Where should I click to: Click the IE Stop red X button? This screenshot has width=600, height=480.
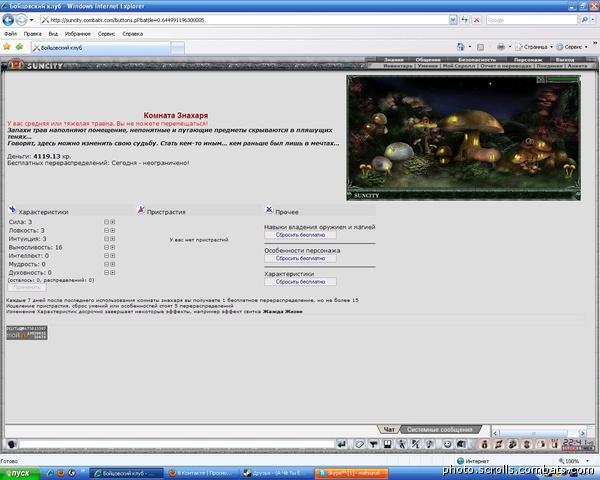click(x=476, y=20)
